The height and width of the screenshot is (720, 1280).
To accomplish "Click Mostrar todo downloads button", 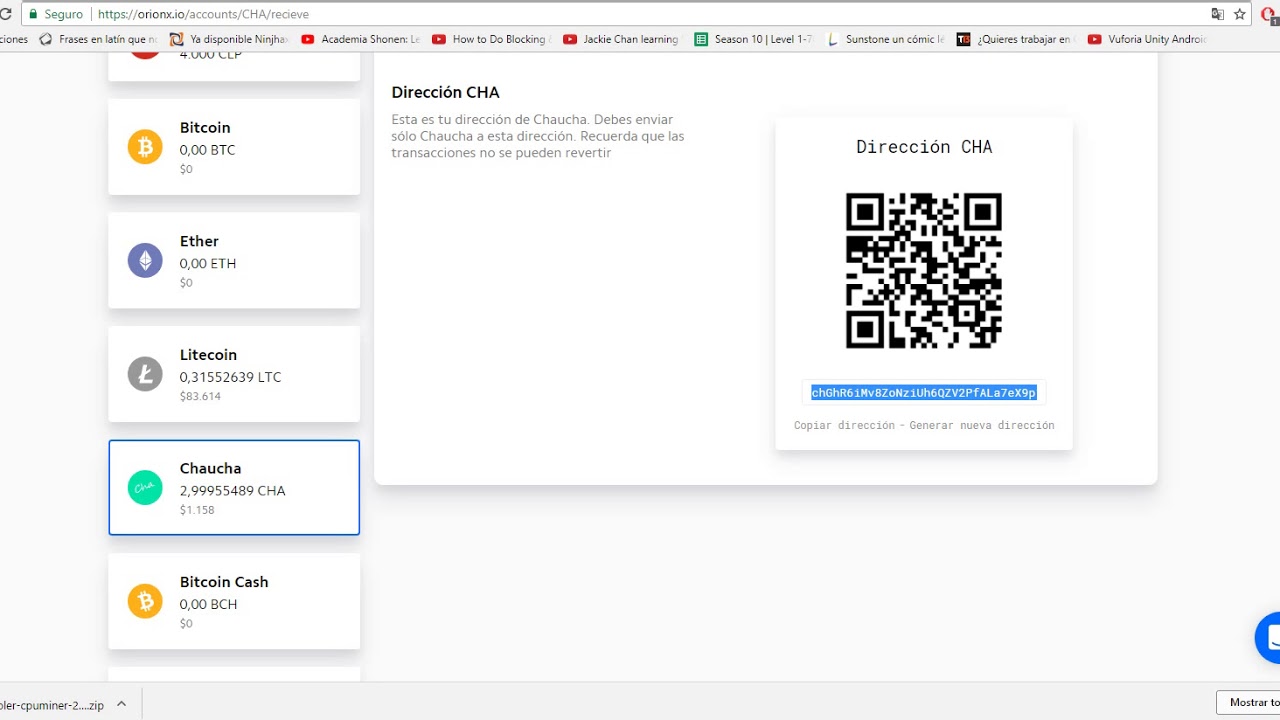I will tap(1249, 703).
